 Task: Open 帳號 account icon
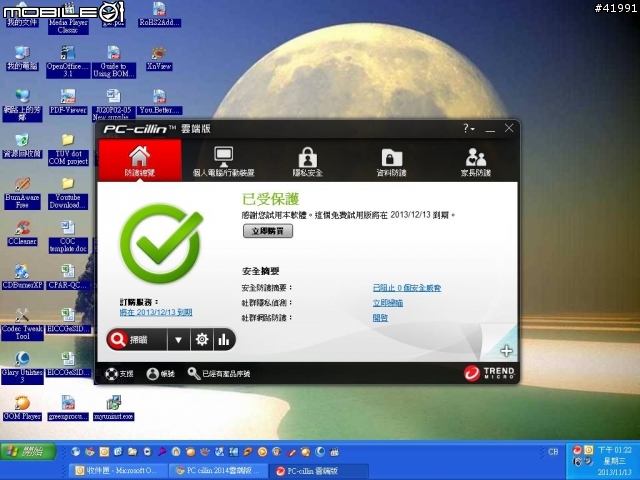pyautogui.click(x=160, y=373)
